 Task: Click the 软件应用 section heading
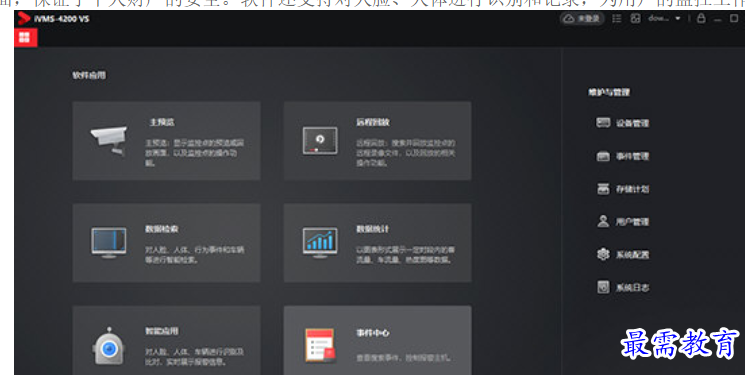click(89, 75)
